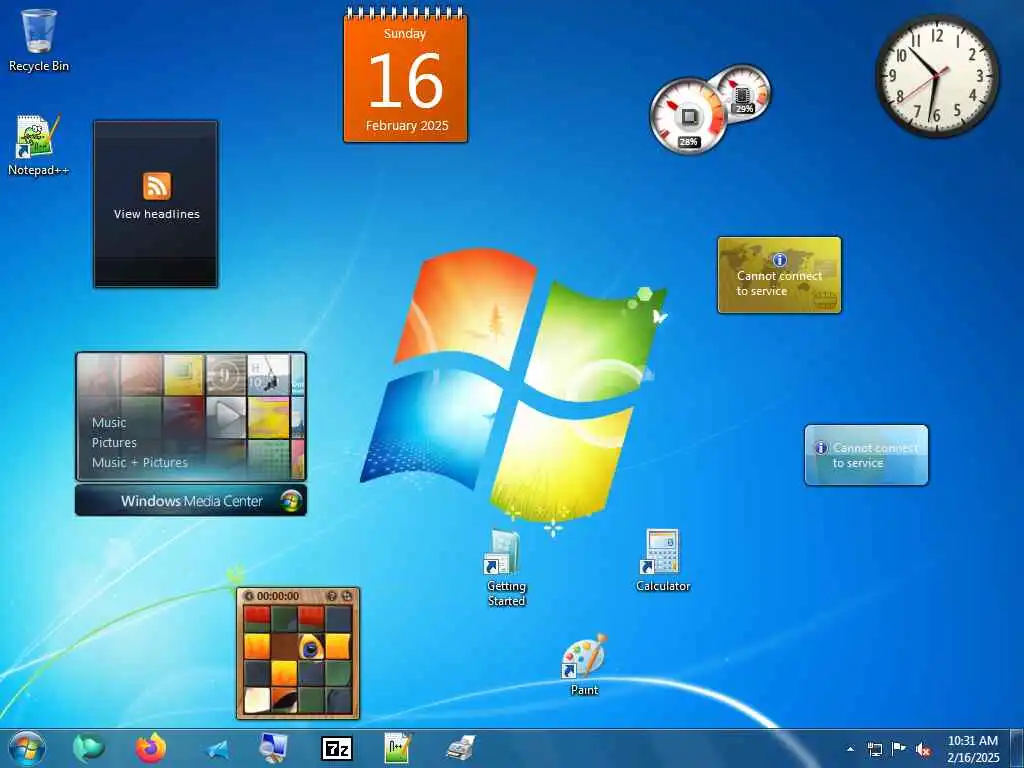1024x768 pixels.
Task: Click the info icon on the blue weather gadget
Action: (x=822, y=448)
